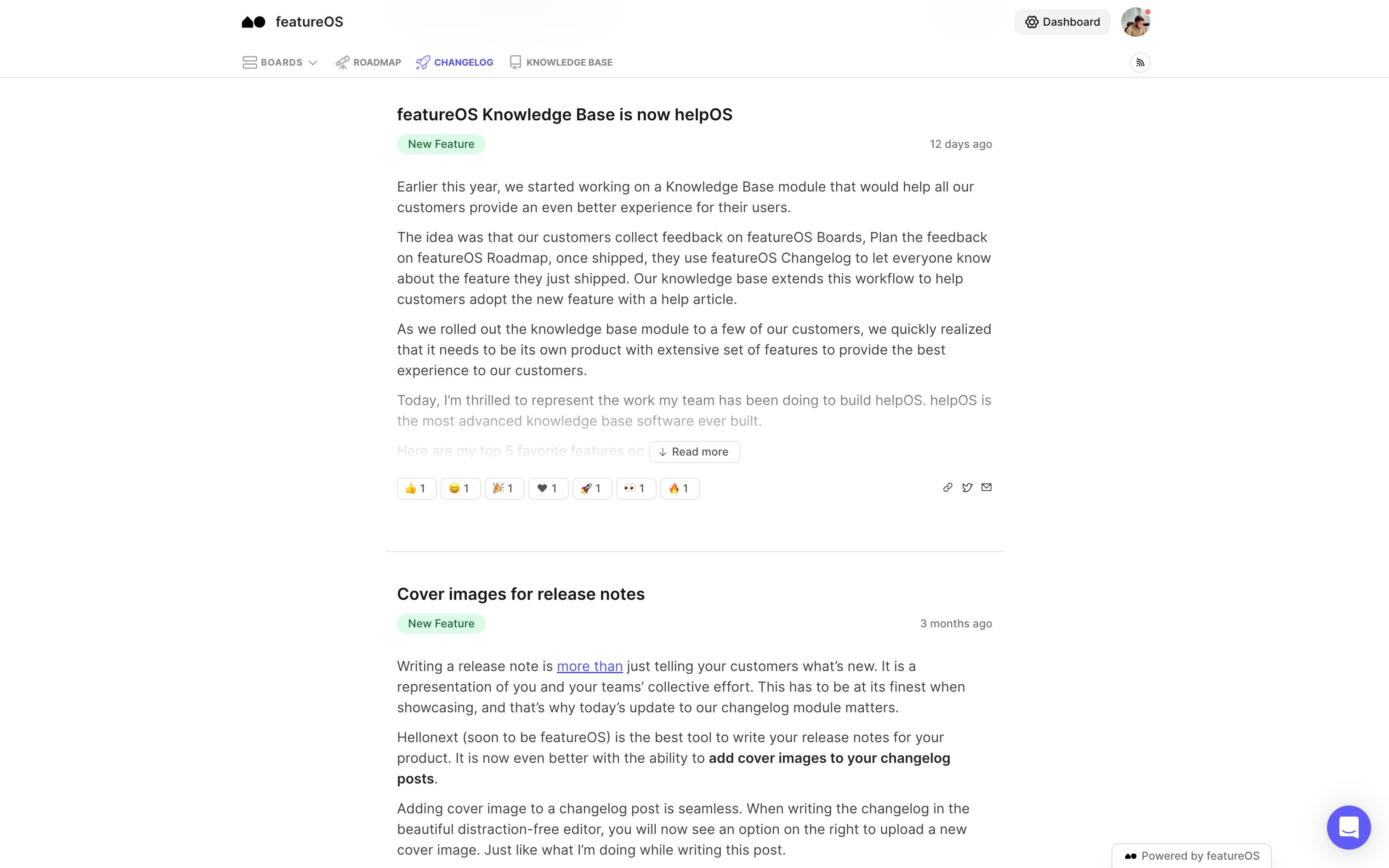Toggle the rocket emoji reaction
1389x868 pixels.
[591, 488]
